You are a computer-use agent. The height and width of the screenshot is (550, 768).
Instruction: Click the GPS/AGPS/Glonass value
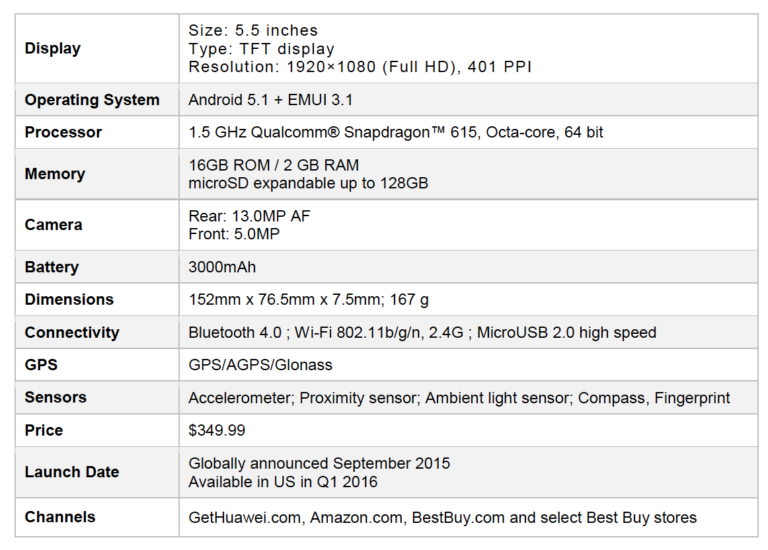click(x=260, y=365)
